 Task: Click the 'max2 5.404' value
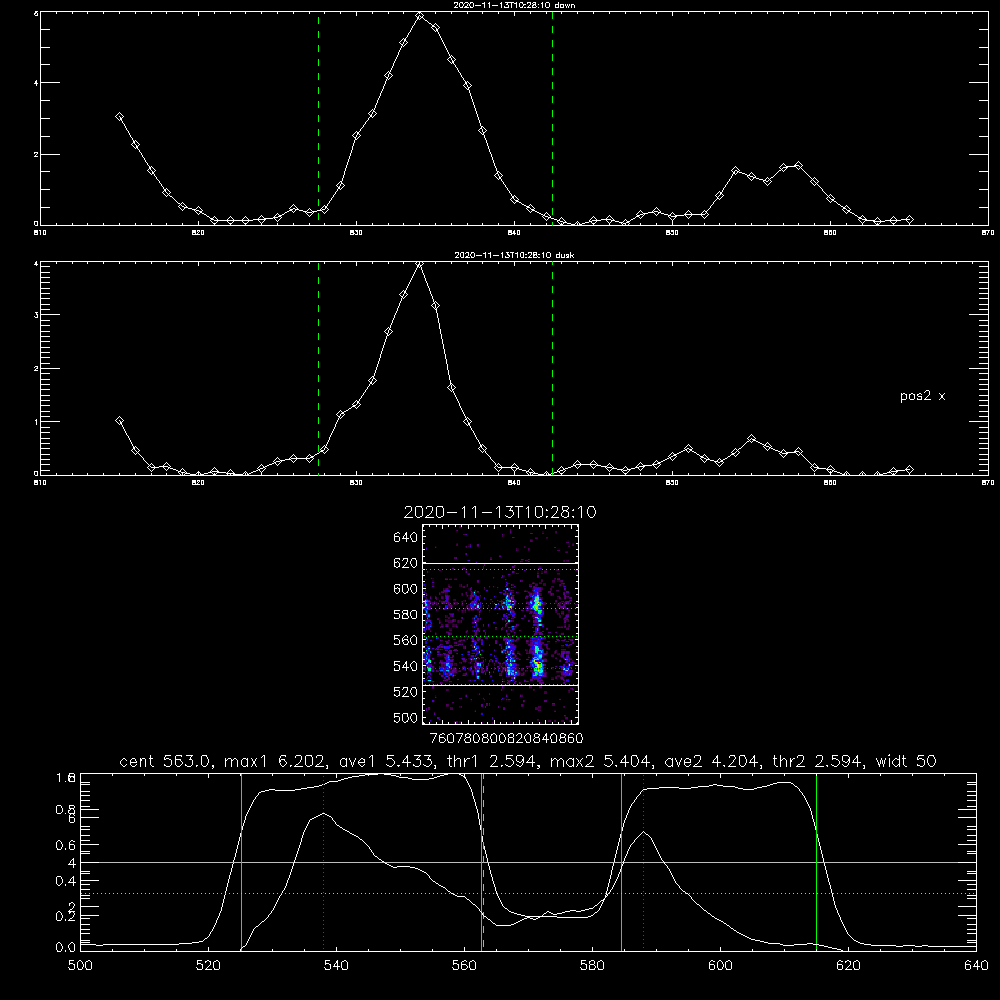coord(600,761)
